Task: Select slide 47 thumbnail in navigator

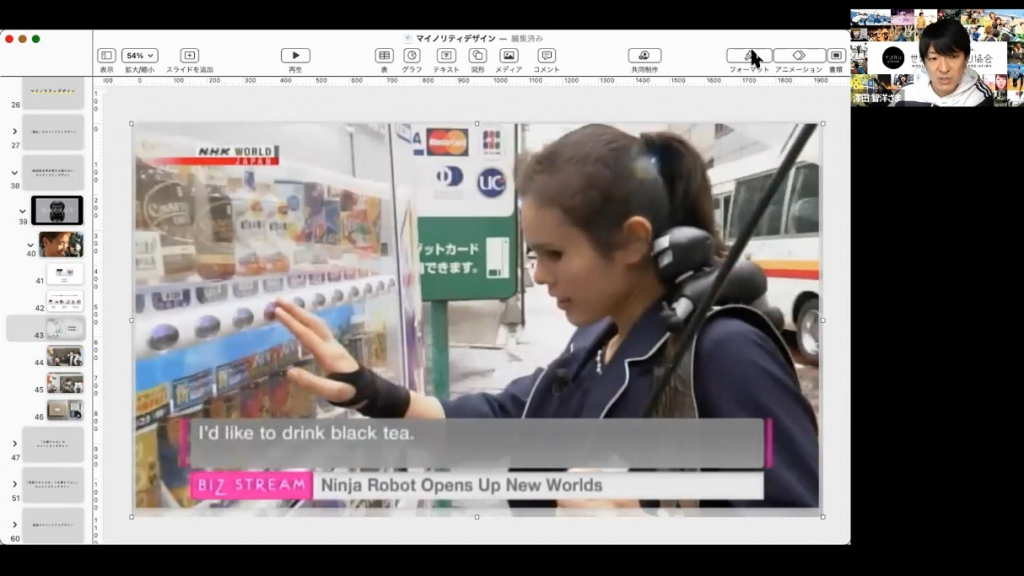Action: (x=53, y=444)
